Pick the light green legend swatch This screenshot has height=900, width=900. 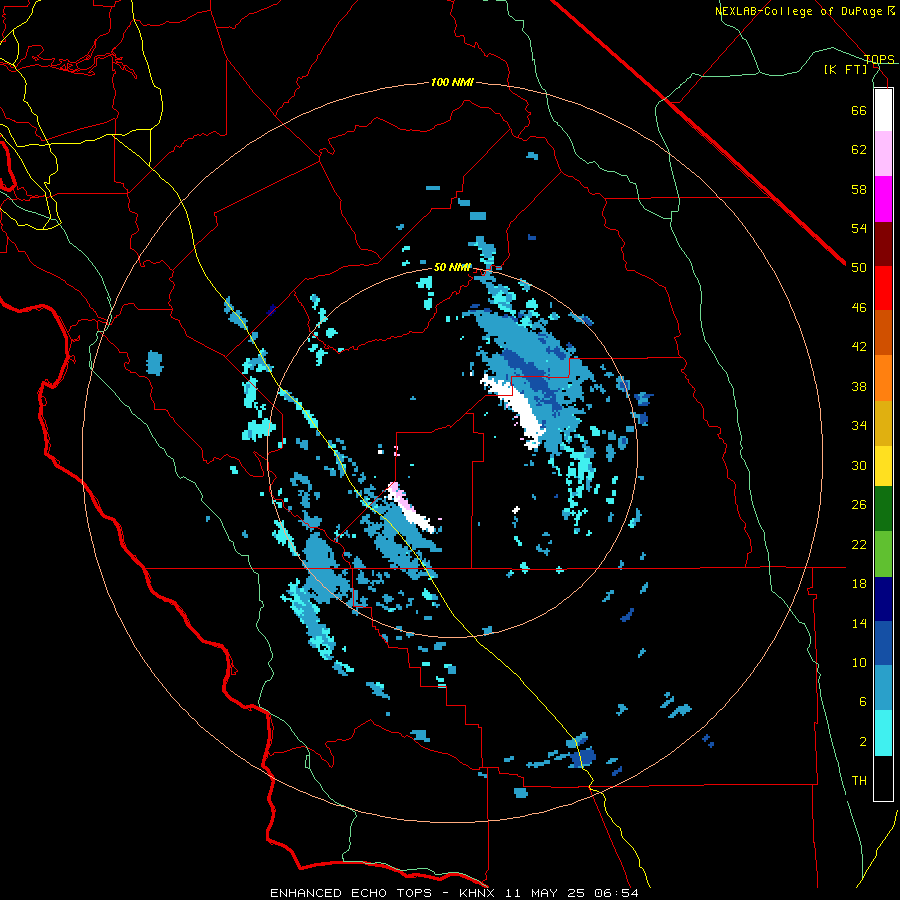pyautogui.click(x=883, y=554)
